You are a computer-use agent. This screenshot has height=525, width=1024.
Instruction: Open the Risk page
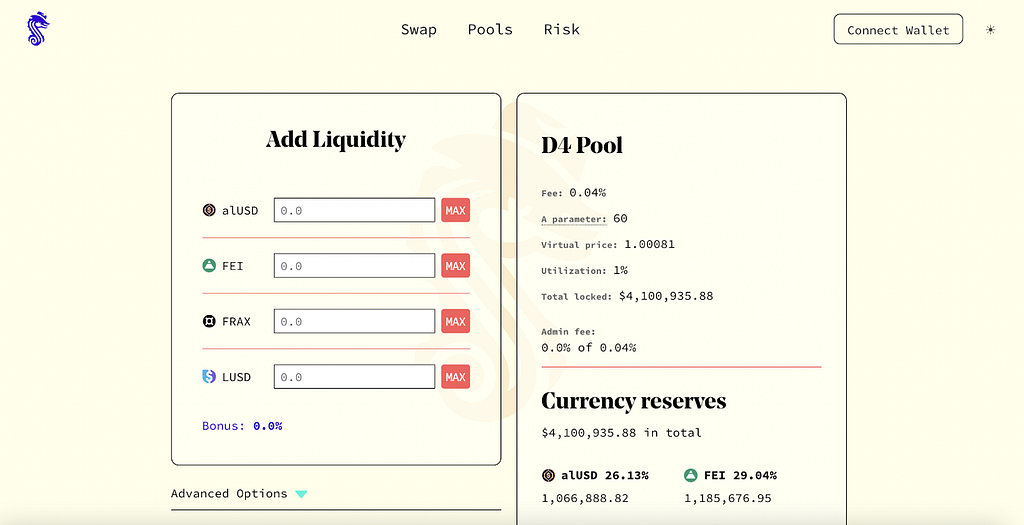(562, 29)
